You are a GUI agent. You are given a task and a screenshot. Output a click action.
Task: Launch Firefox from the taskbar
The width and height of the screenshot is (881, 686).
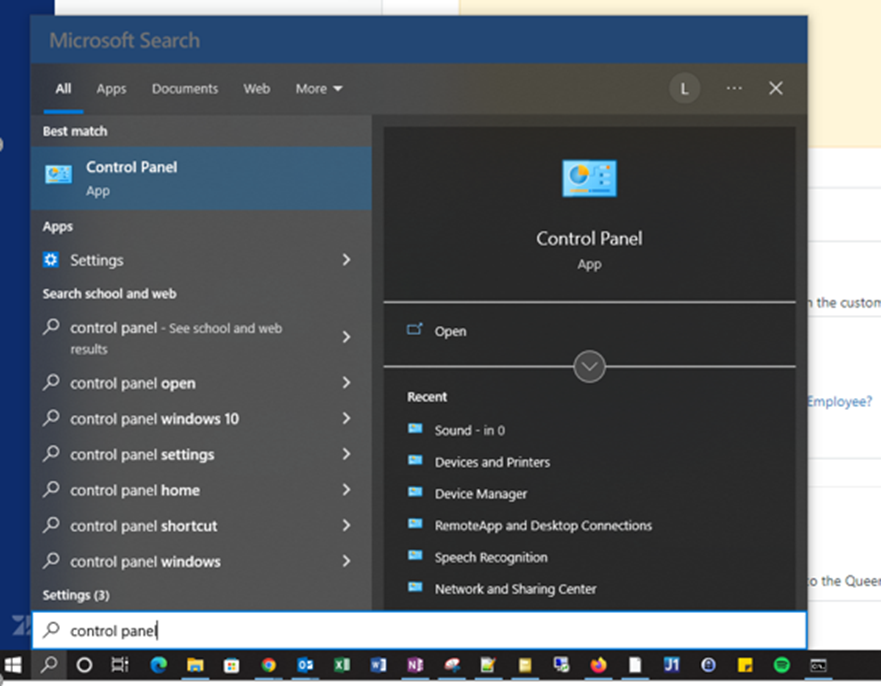point(598,665)
